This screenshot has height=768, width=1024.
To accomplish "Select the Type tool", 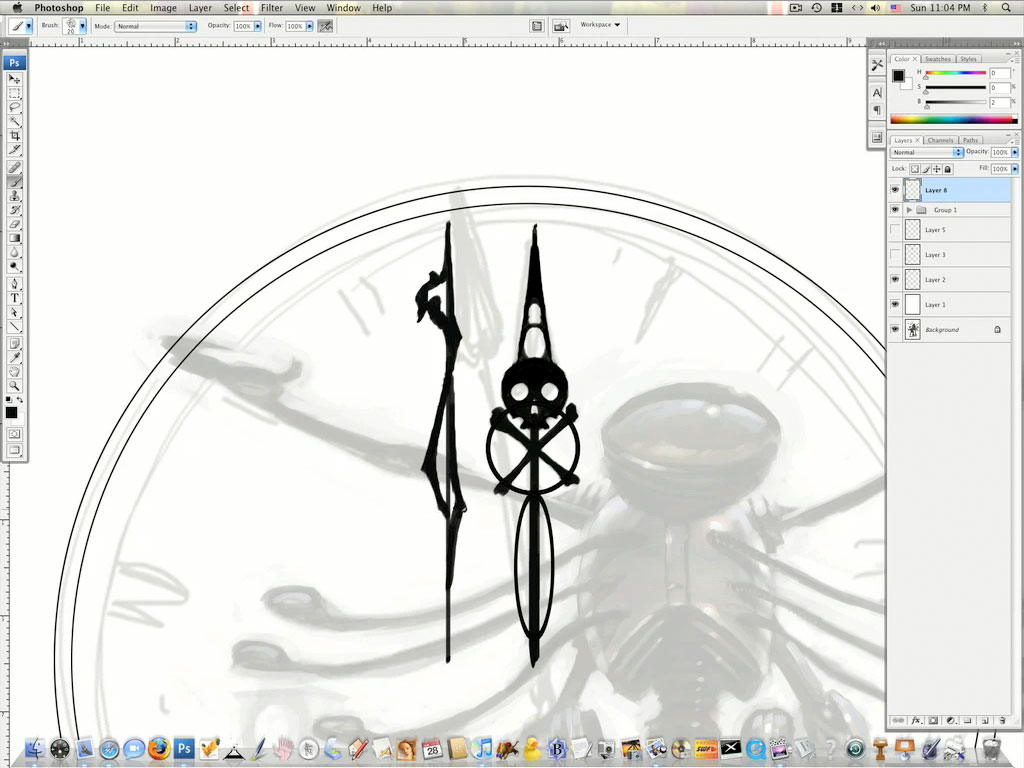I will click(15, 298).
